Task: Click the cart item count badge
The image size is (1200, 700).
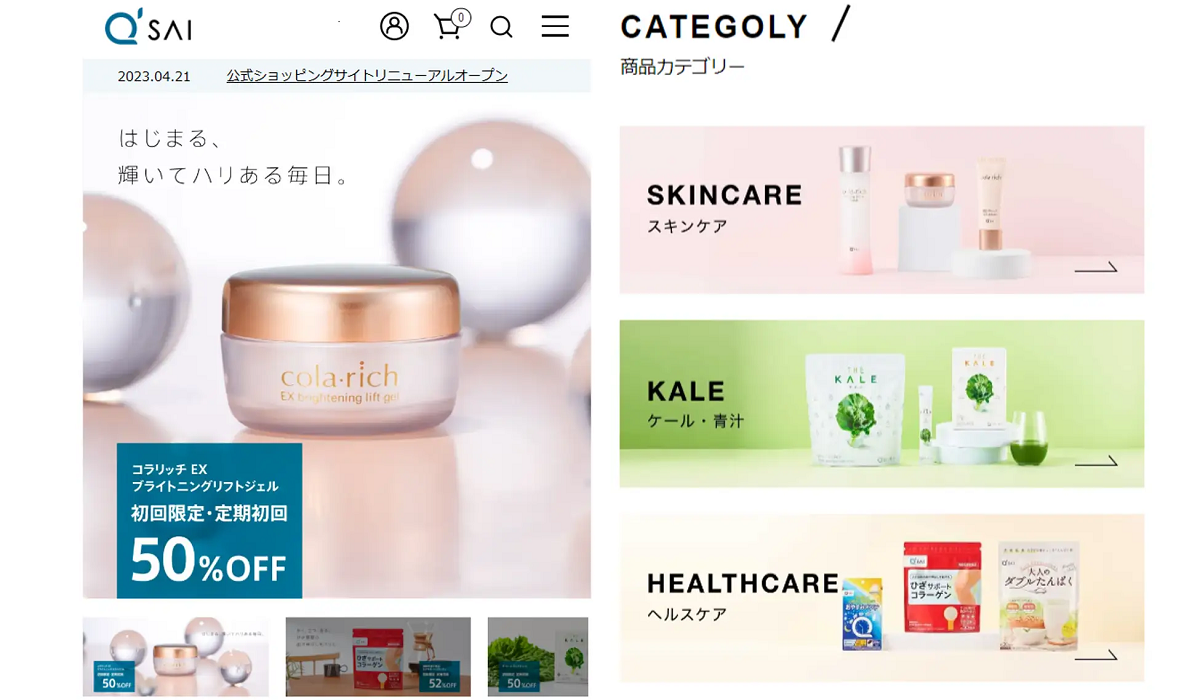Action: tap(461, 17)
